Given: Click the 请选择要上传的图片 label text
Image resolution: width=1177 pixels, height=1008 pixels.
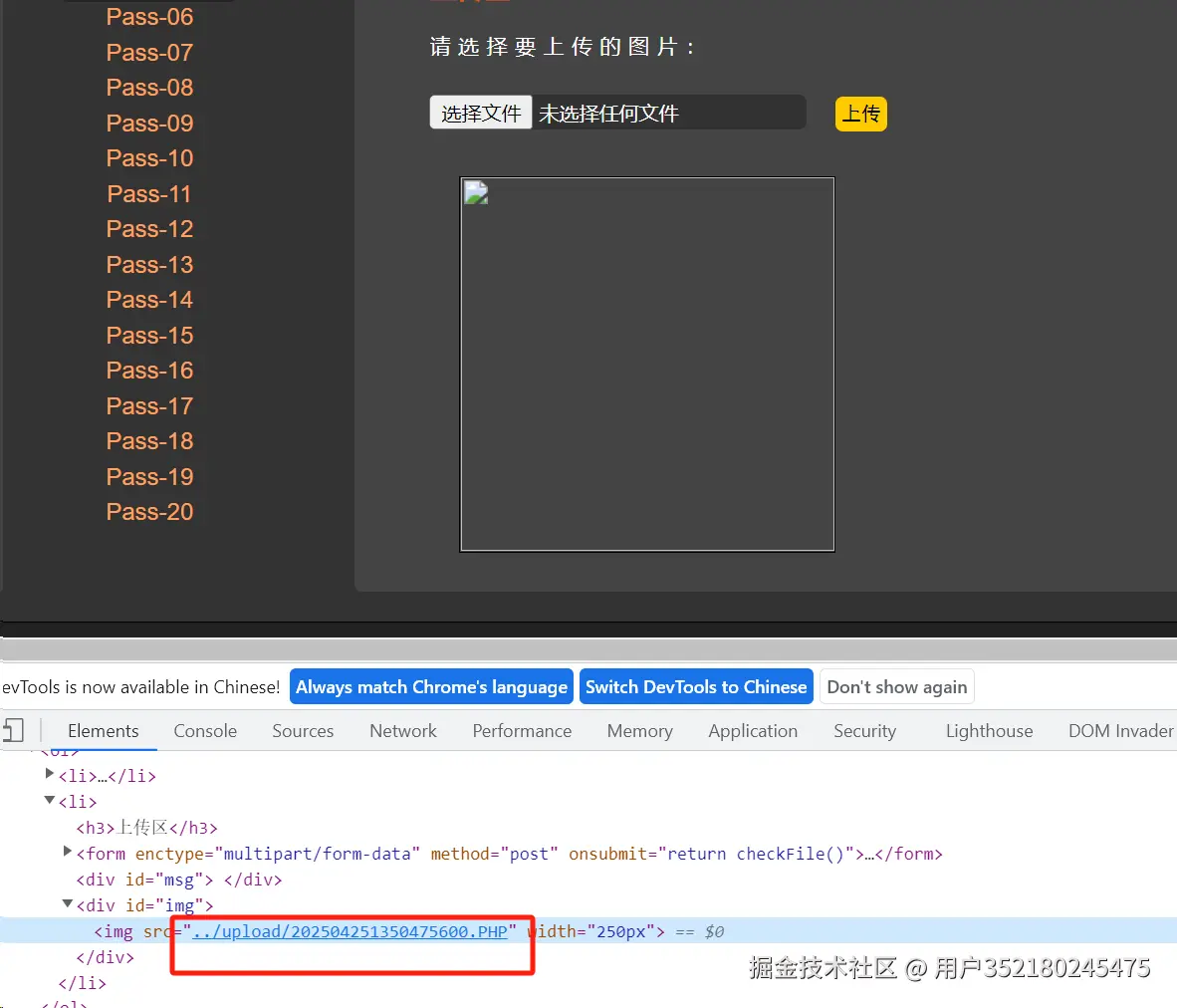Looking at the screenshot, I should coord(563,47).
